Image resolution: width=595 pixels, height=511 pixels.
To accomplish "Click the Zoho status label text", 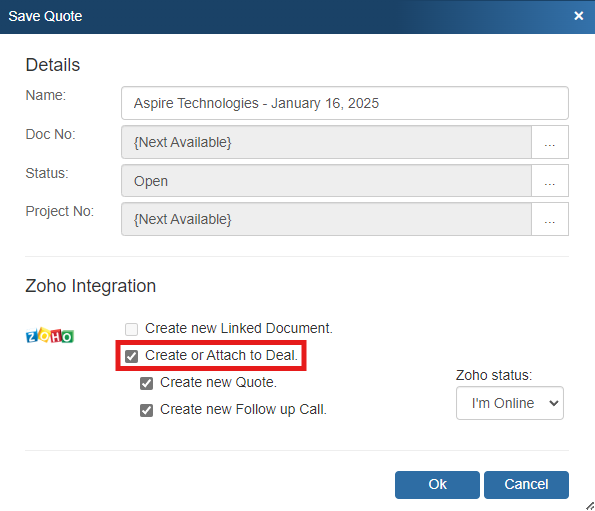I will coord(494,375).
